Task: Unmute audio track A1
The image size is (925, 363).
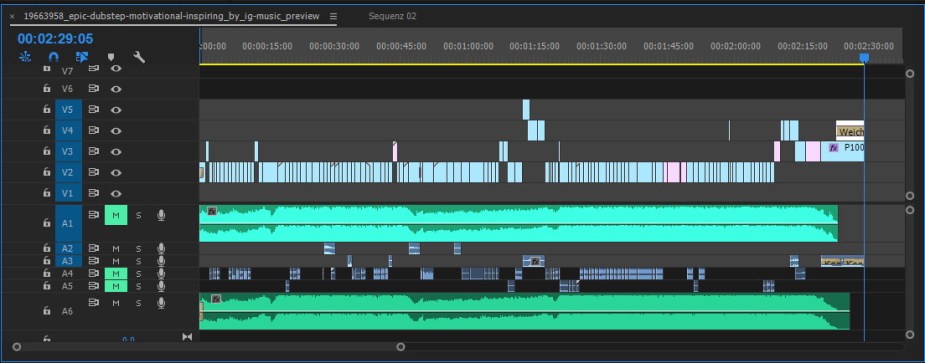Action: pyautogui.click(x=116, y=215)
